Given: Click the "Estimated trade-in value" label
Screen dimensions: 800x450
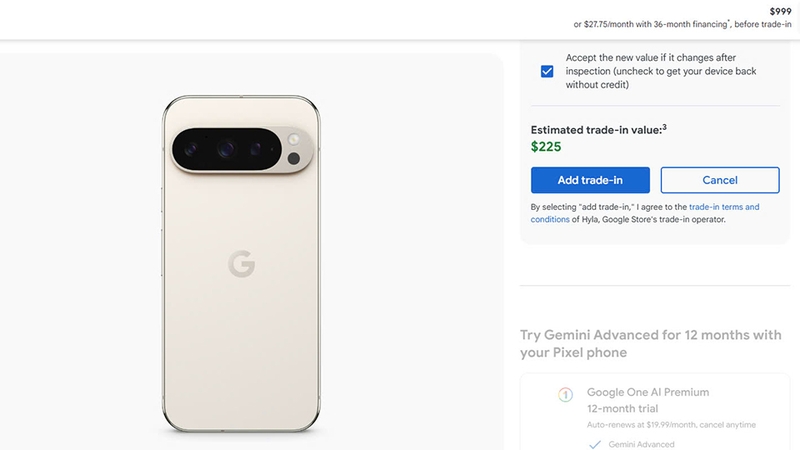Looking at the screenshot, I should [595, 130].
